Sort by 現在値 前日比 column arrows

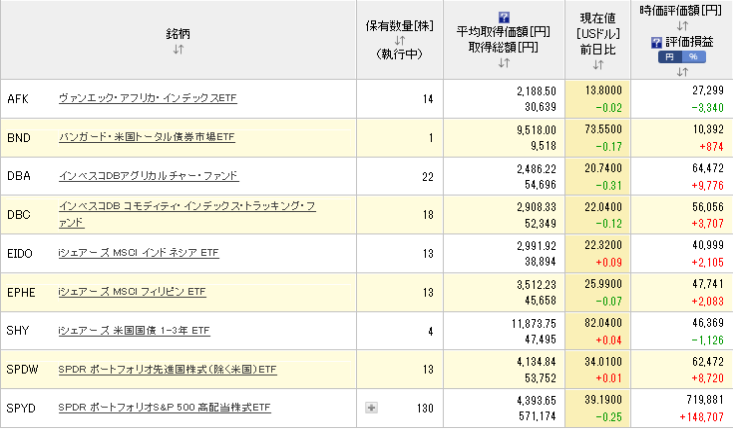click(x=598, y=64)
